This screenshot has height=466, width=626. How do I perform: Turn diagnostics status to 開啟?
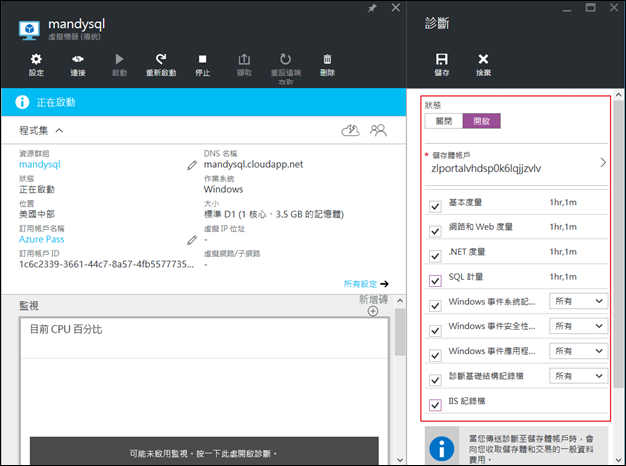tap(481, 121)
